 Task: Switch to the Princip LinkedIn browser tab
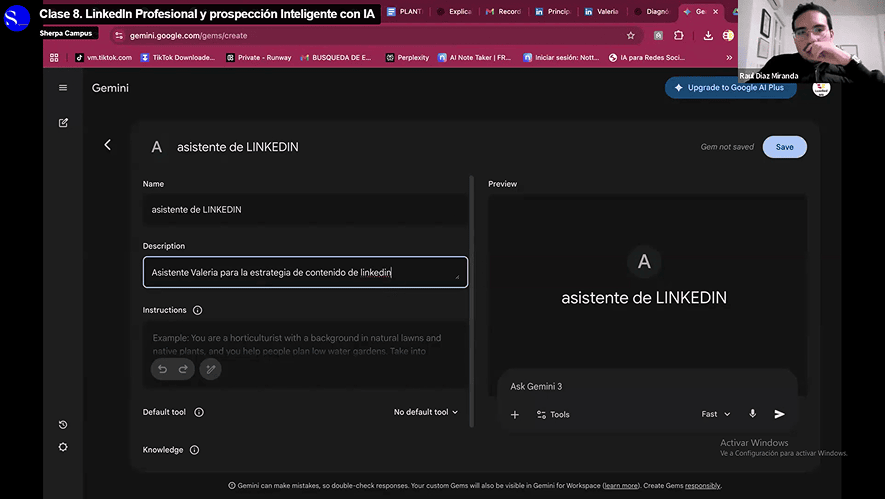pyautogui.click(x=553, y=11)
